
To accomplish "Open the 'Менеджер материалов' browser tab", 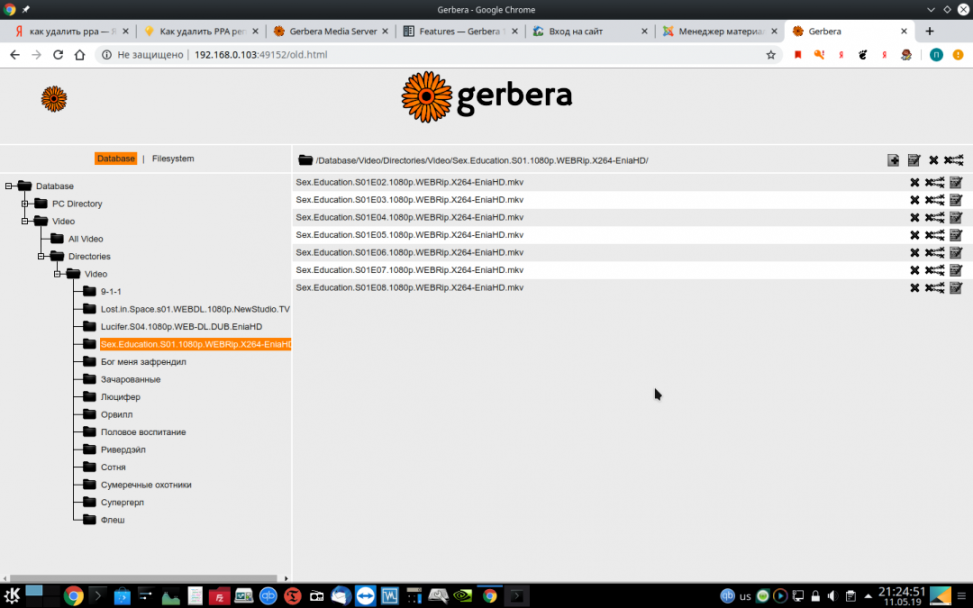I will [x=720, y=31].
